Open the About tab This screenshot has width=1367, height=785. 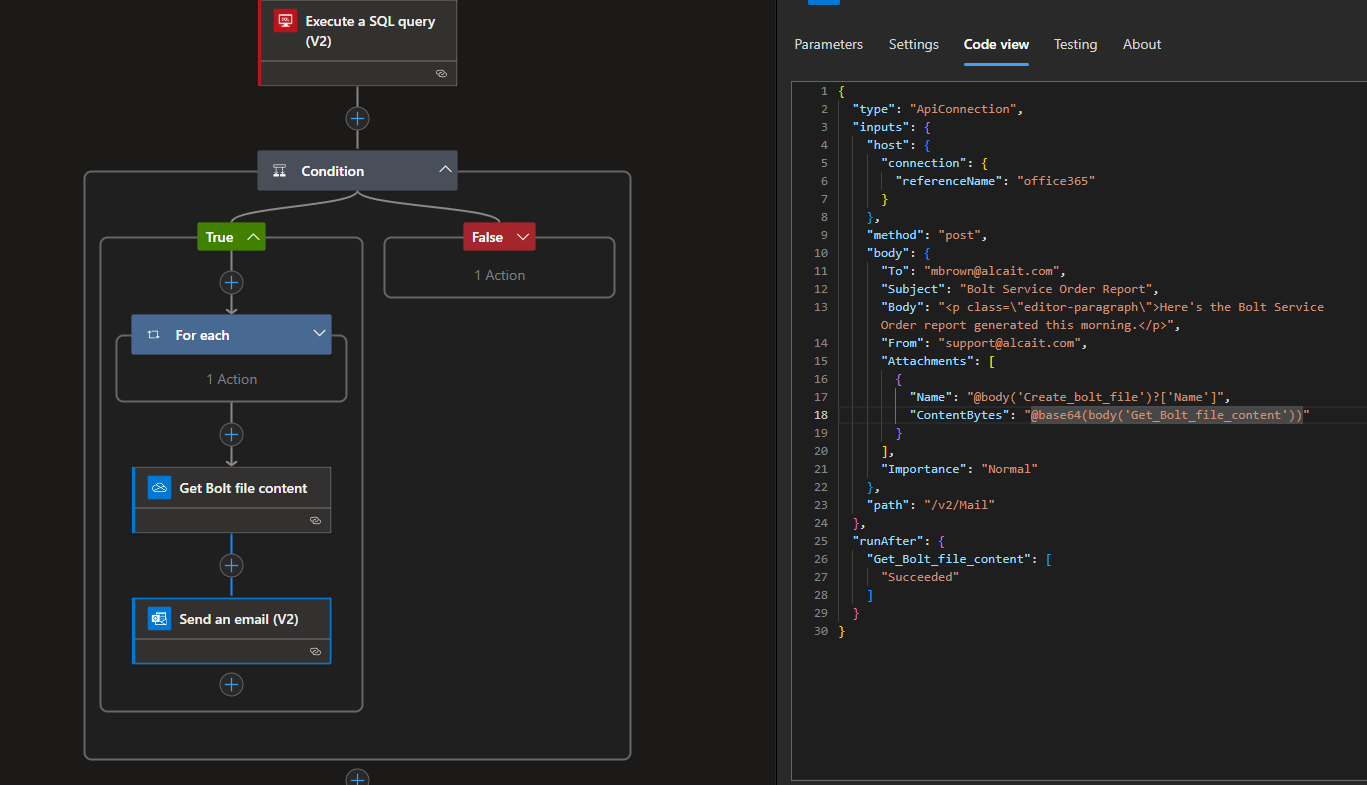1142,44
